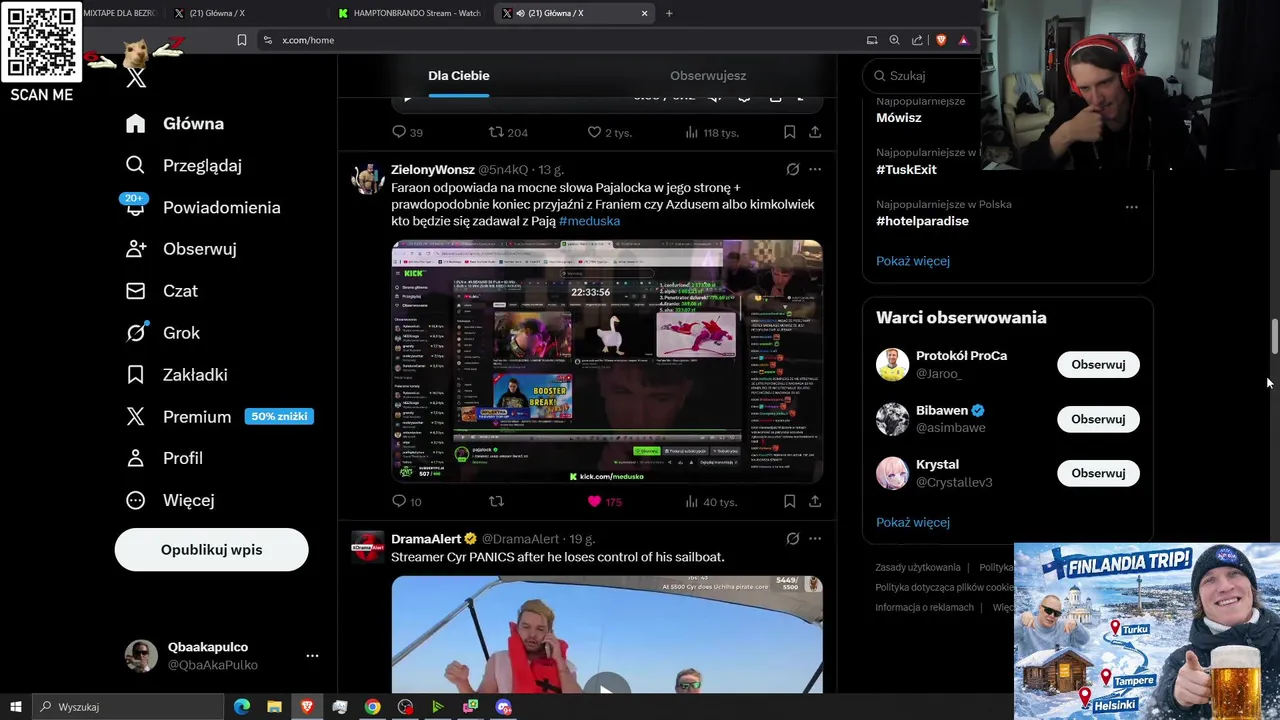Screen dimensions: 1280x720
Task: Open more options on DramaAlert post
Action: (815, 539)
